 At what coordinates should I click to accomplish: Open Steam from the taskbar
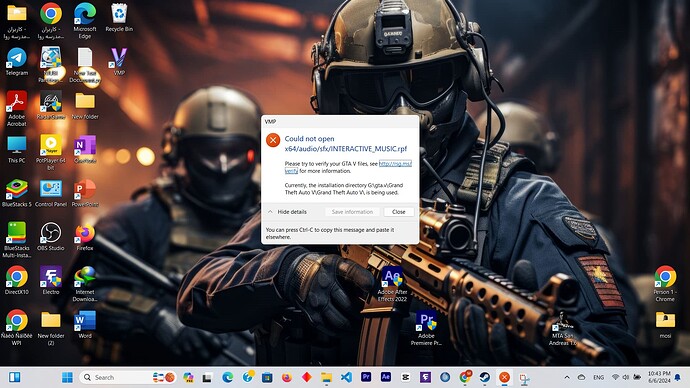coord(484,377)
